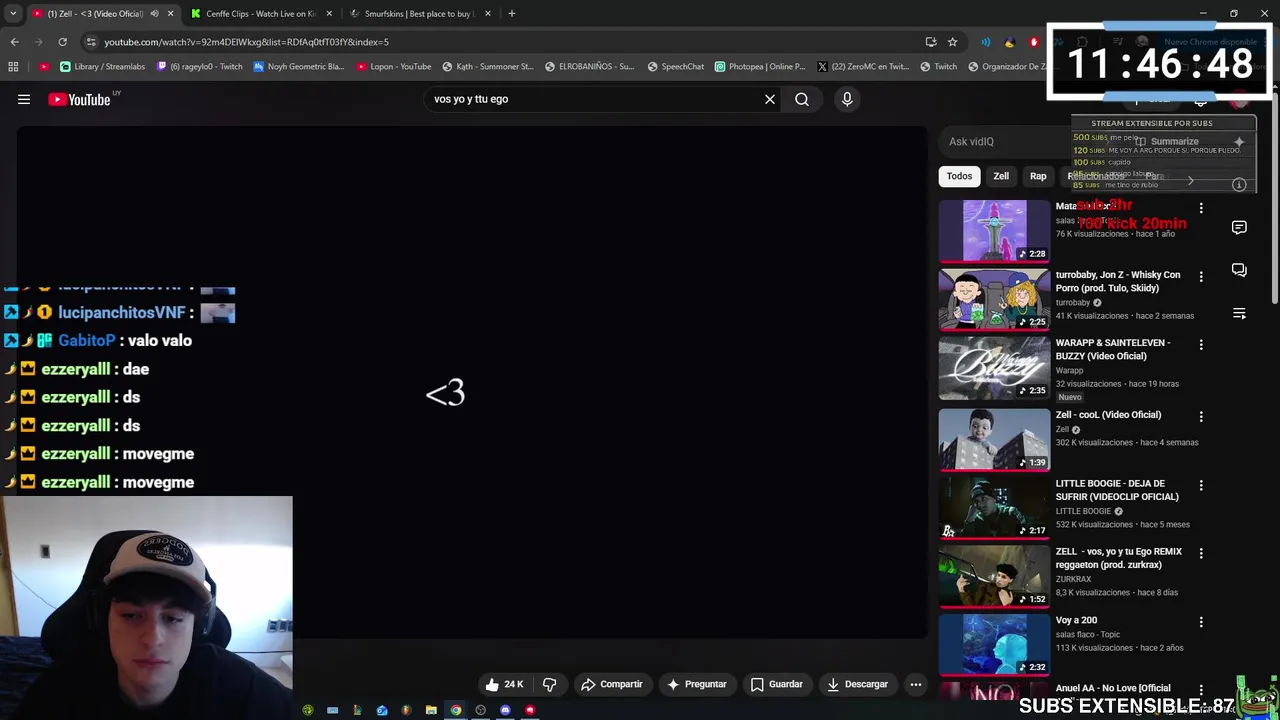The image size is (1280, 720).
Task: Open turrobaby channel name link
Action: pyautogui.click(x=1073, y=302)
